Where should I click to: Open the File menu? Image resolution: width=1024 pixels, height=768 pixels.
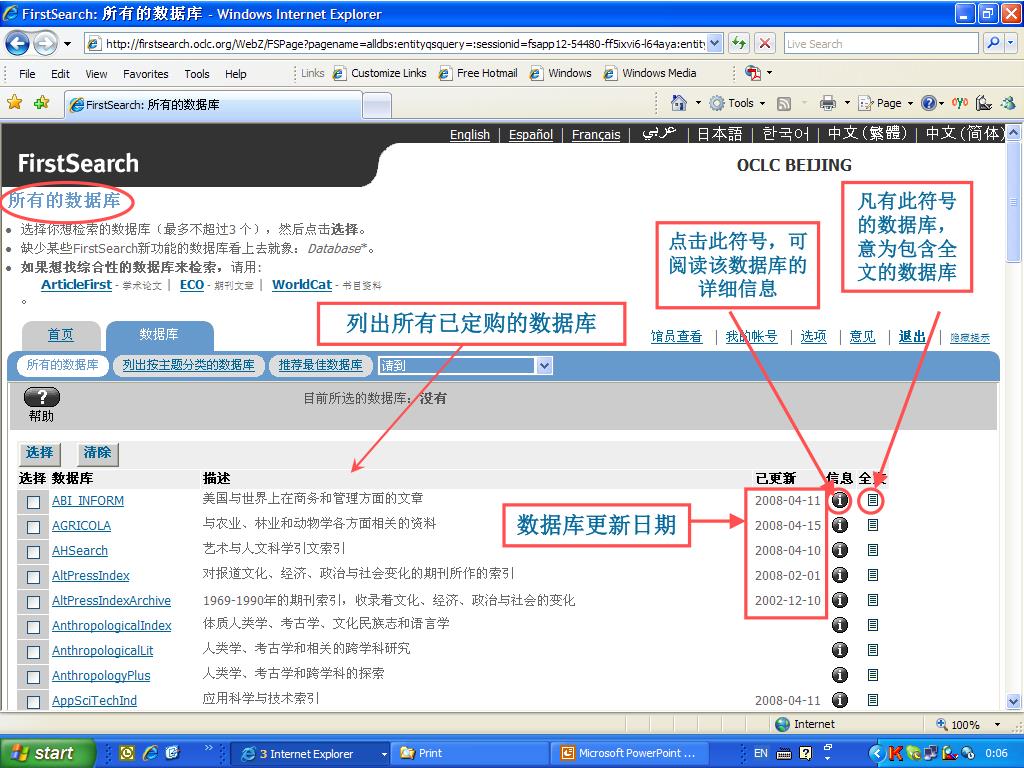click(27, 74)
